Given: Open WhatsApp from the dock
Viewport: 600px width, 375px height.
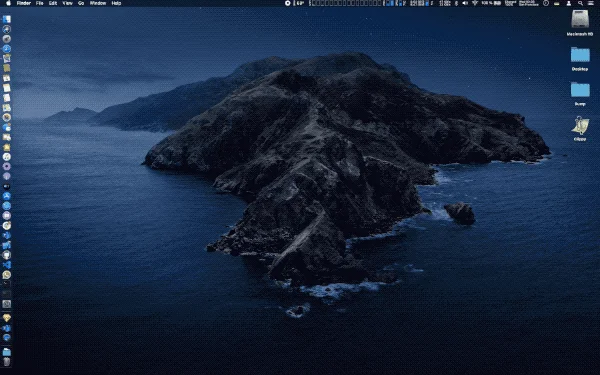Looking at the screenshot, I should [x=7, y=275].
